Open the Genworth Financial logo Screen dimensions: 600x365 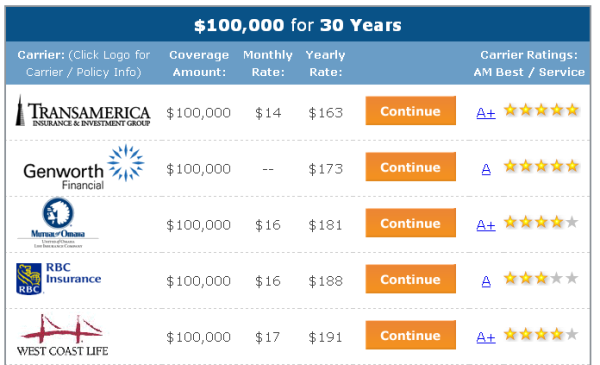click(83, 167)
